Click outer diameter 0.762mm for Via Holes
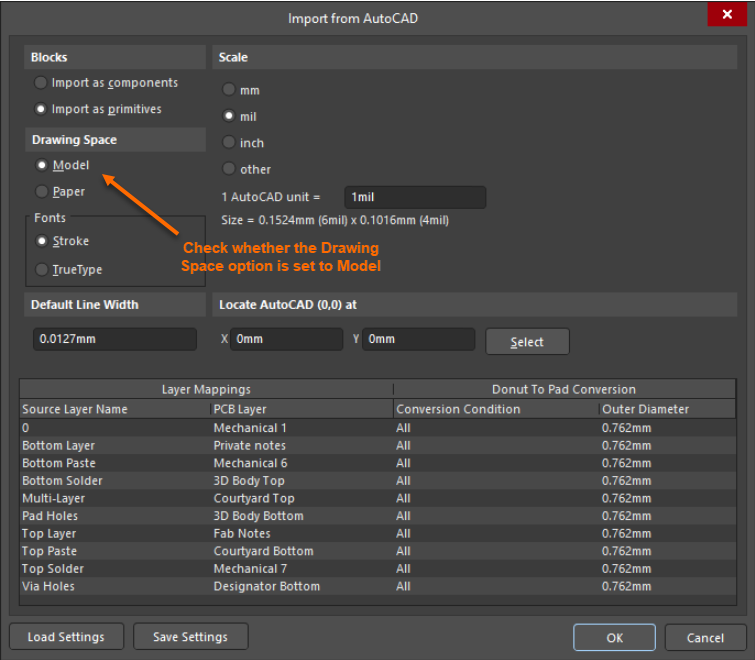Image resolution: width=755 pixels, height=660 pixels. point(667,586)
